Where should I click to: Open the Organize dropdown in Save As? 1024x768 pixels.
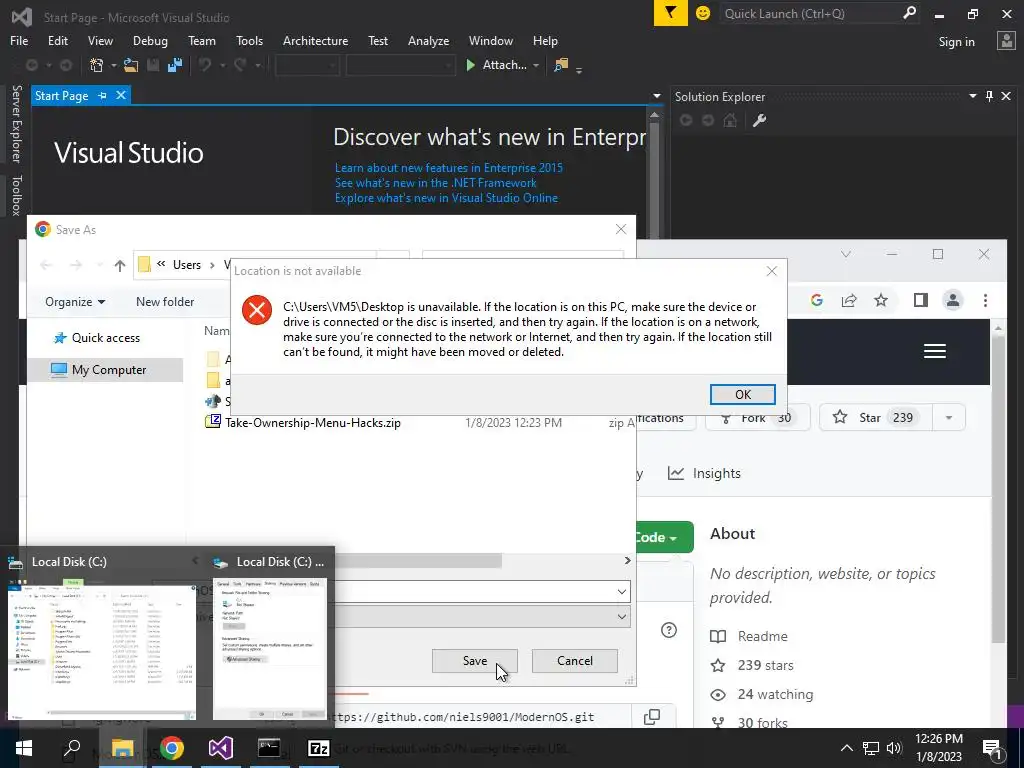click(x=74, y=302)
